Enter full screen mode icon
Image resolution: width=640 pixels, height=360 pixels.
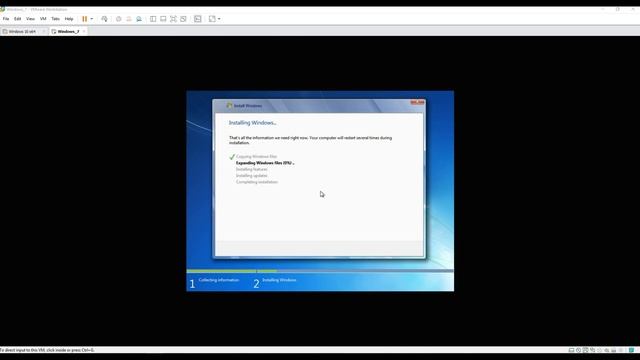click(x=173, y=19)
